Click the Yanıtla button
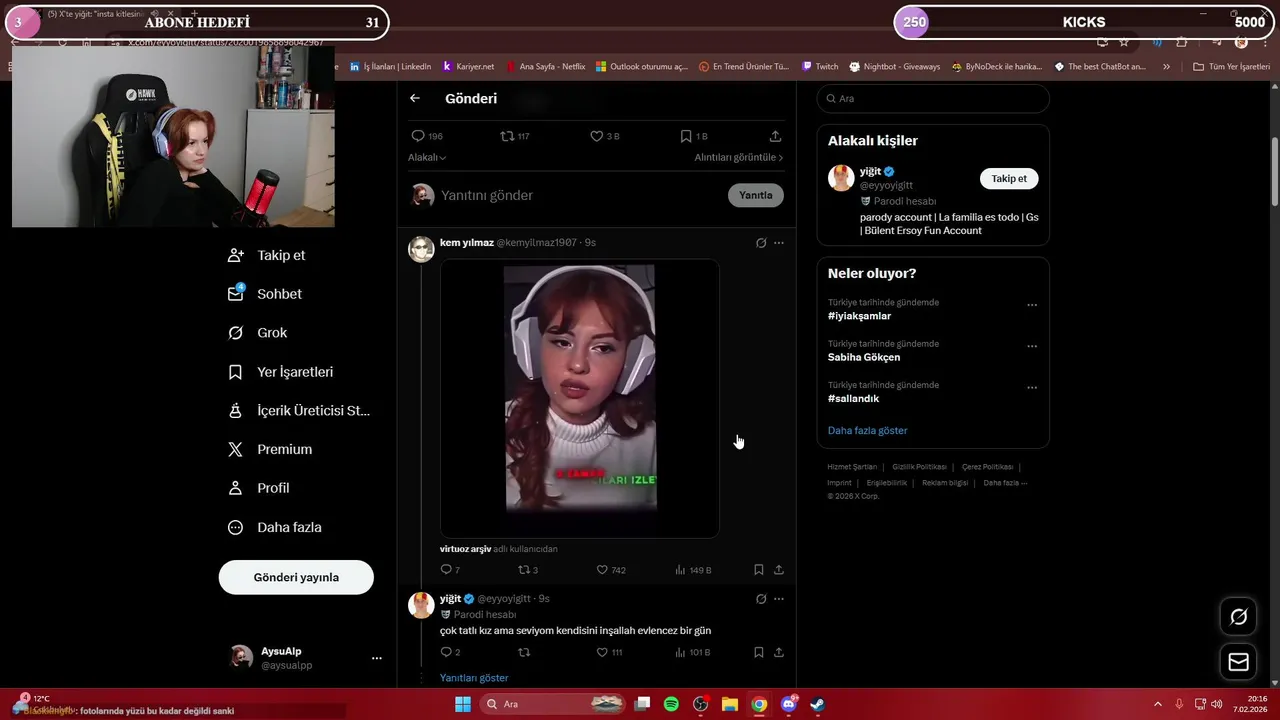This screenshot has width=1280, height=720. [x=755, y=195]
